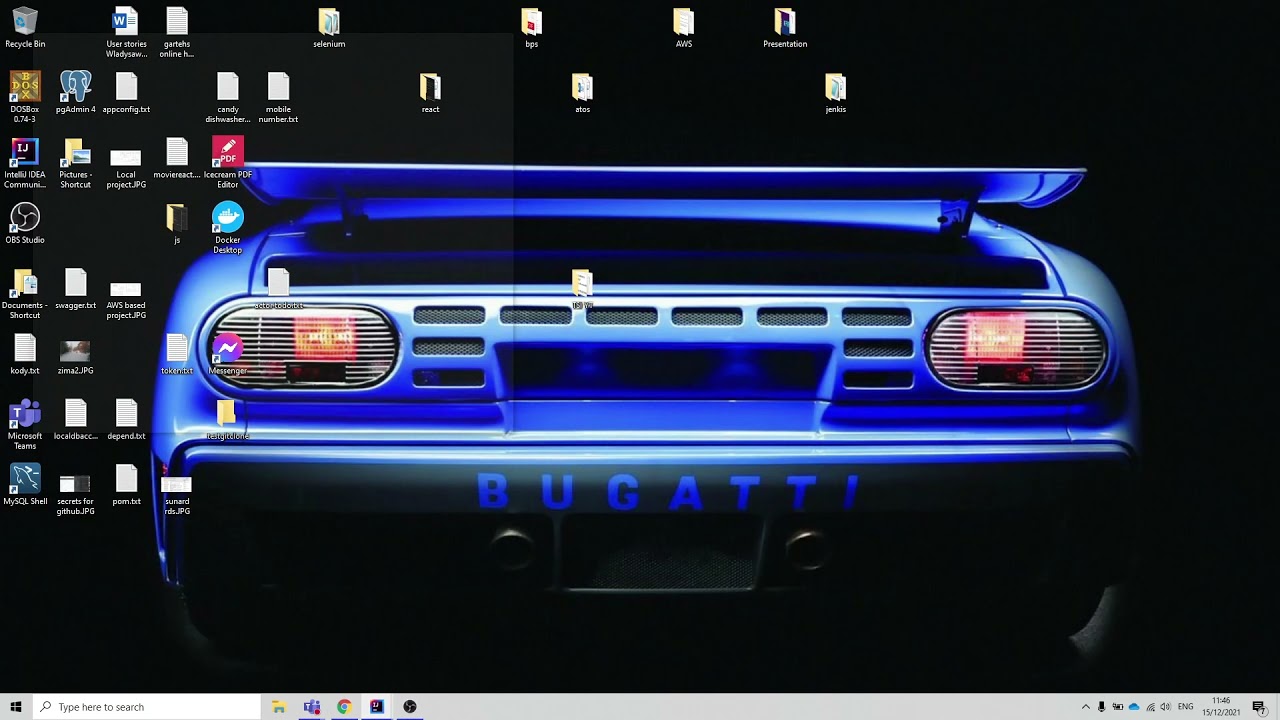Select the swagger.txt file
The width and height of the screenshot is (1280, 720).
tap(76, 289)
